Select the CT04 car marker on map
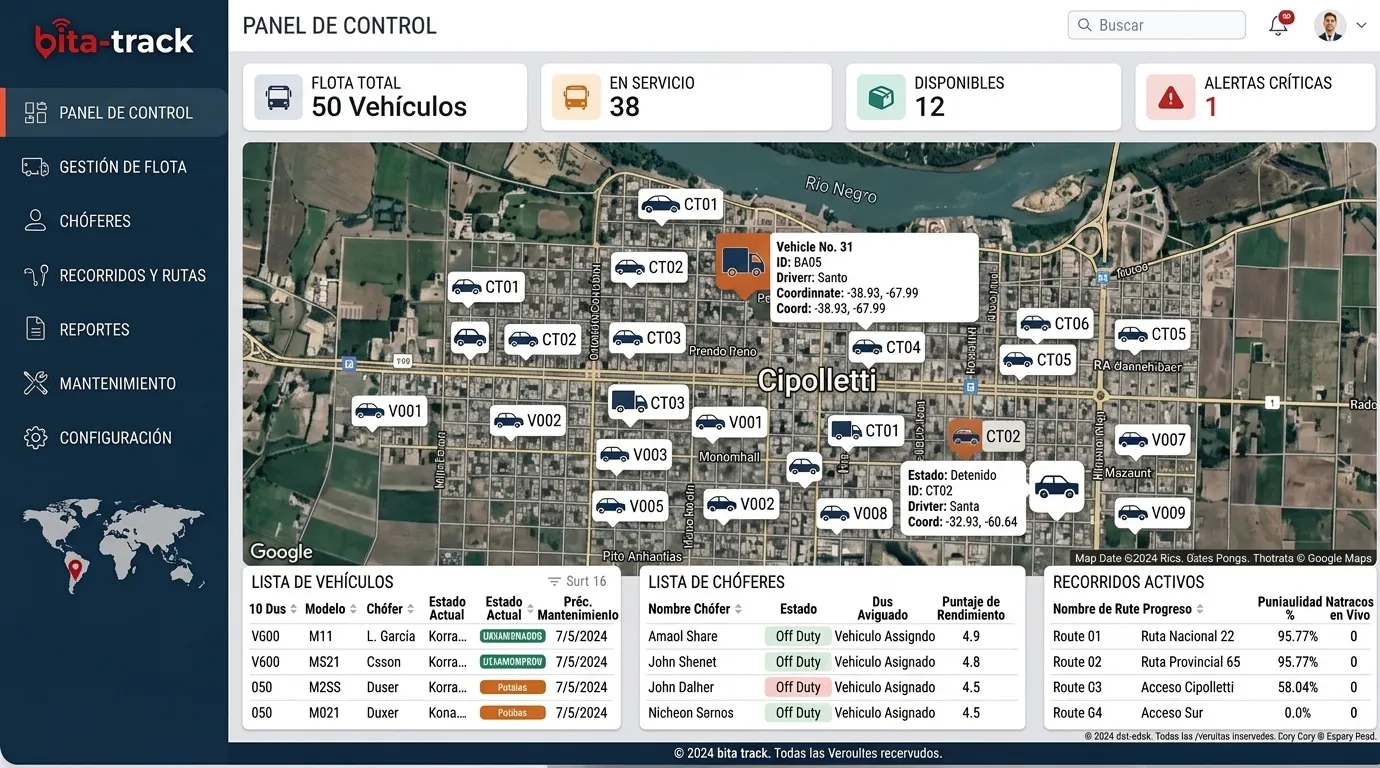 [887, 347]
